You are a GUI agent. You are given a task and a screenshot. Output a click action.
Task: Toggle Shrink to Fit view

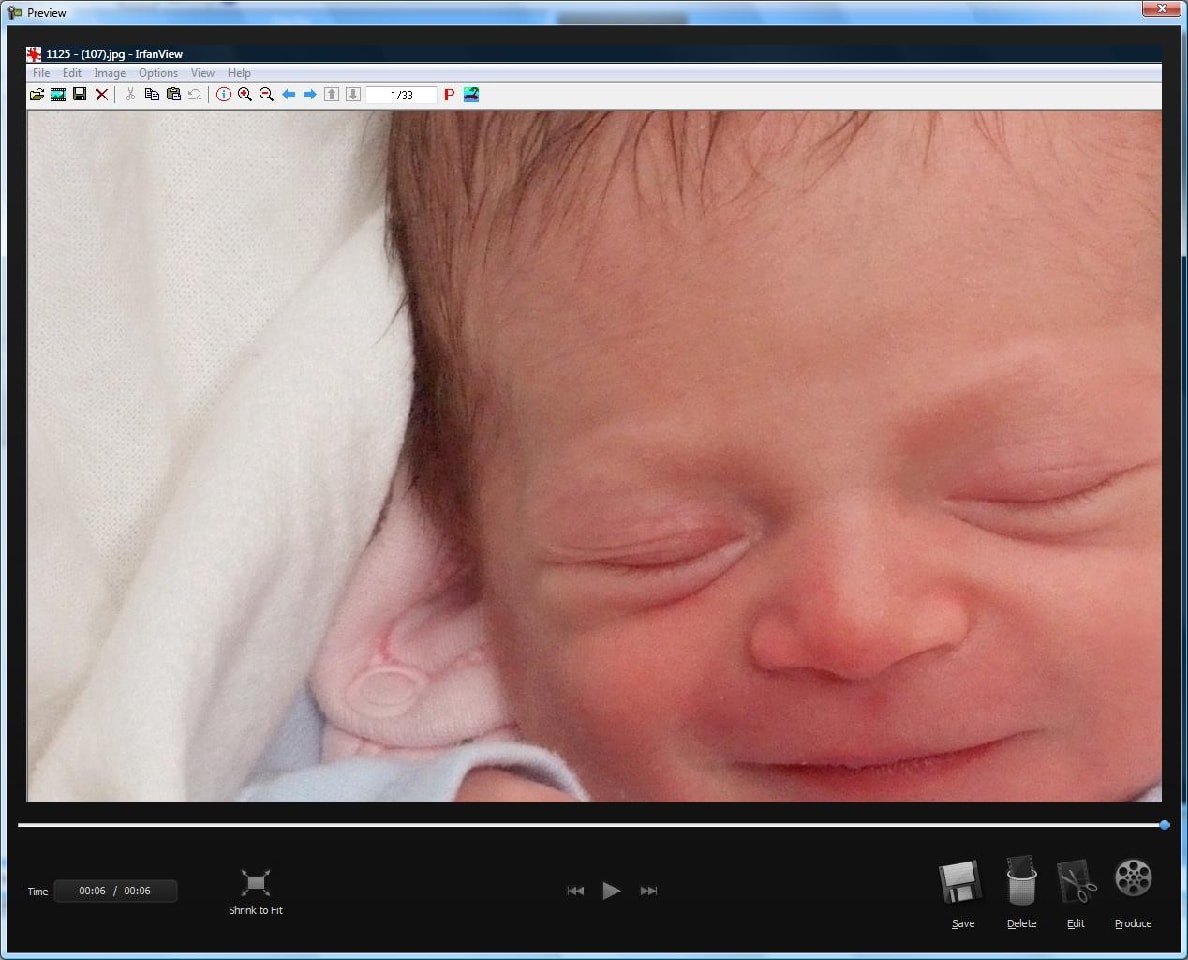[256, 883]
